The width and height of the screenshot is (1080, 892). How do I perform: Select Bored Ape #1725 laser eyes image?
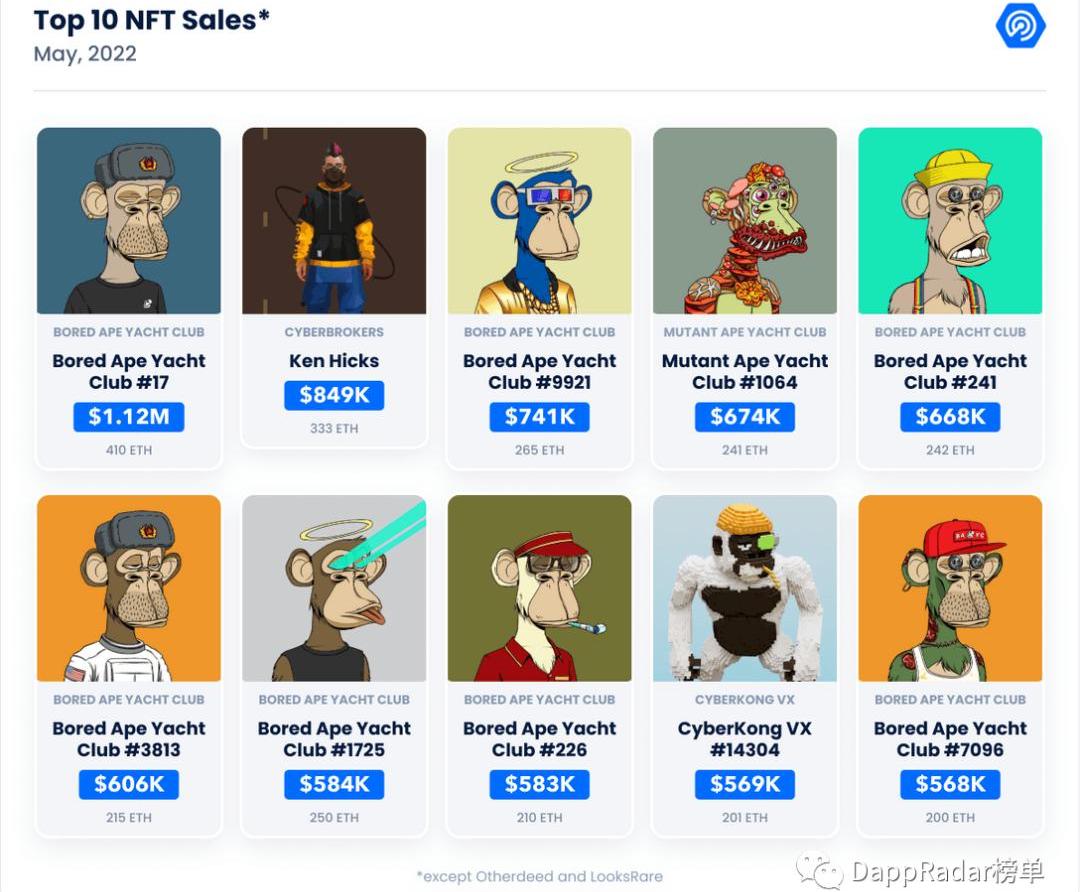point(334,588)
